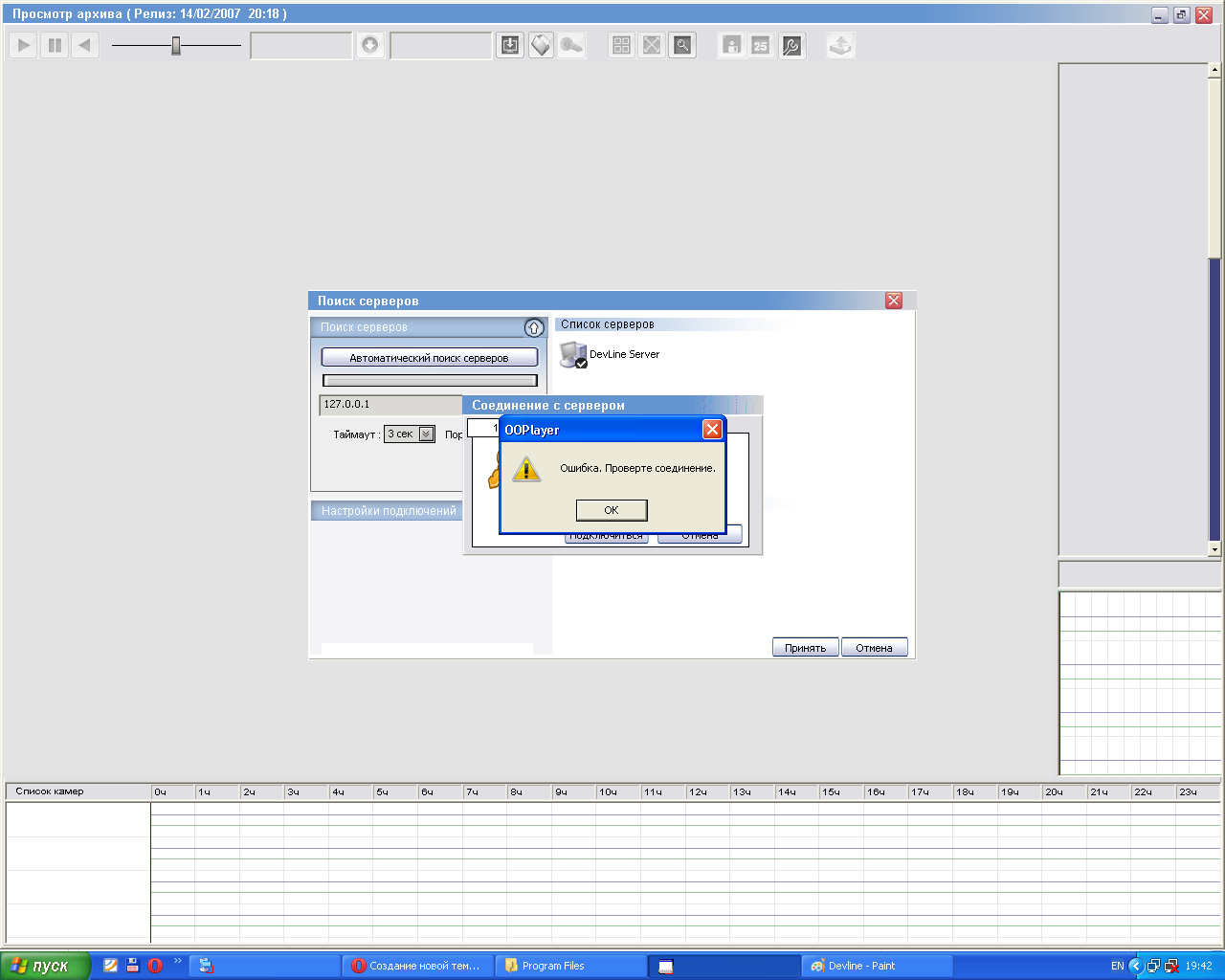Click the magnifier zoom toolbar icon
Screen dimensions: 1225x980
click(682, 45)
